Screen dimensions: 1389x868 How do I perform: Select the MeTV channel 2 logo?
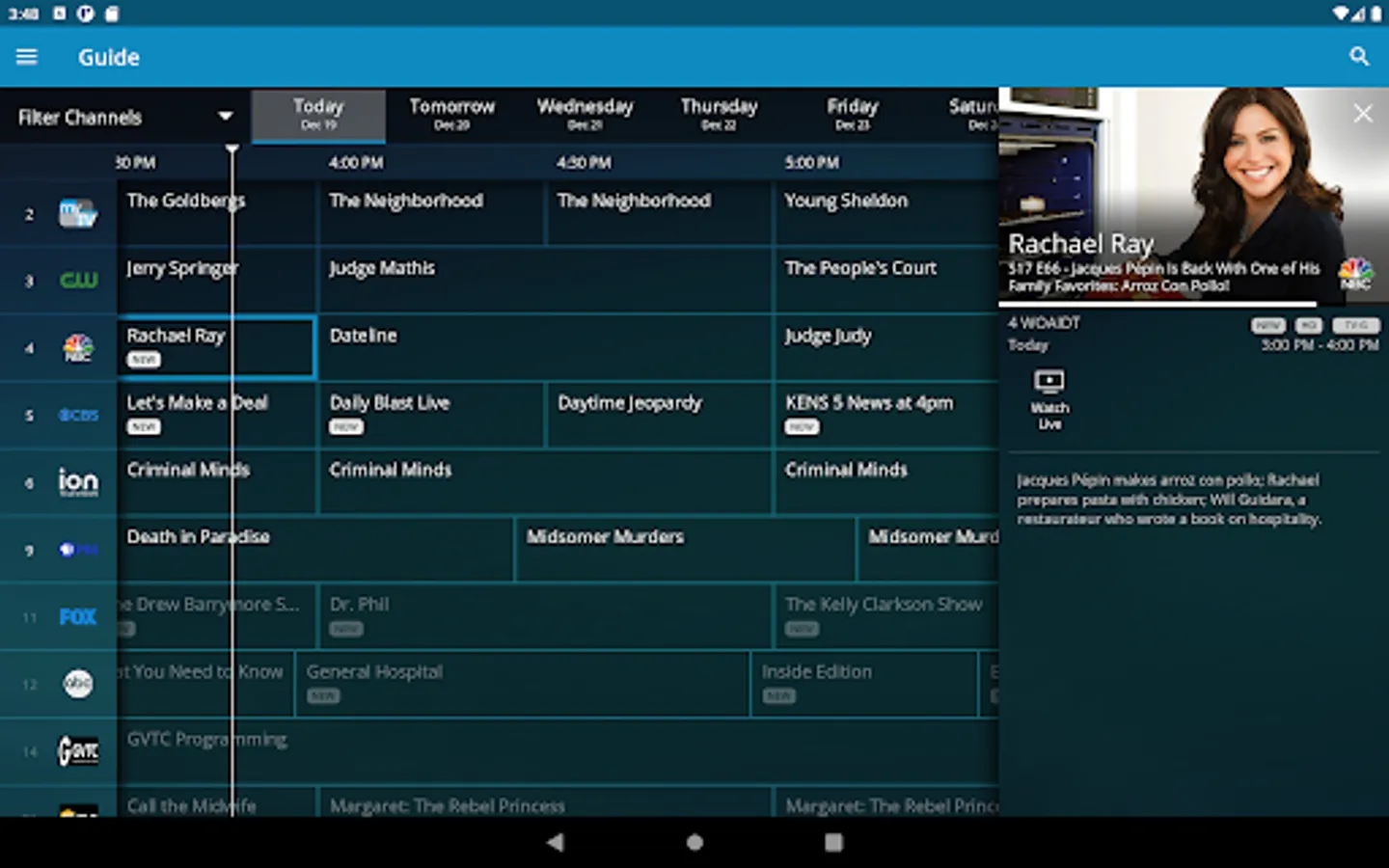78,213
